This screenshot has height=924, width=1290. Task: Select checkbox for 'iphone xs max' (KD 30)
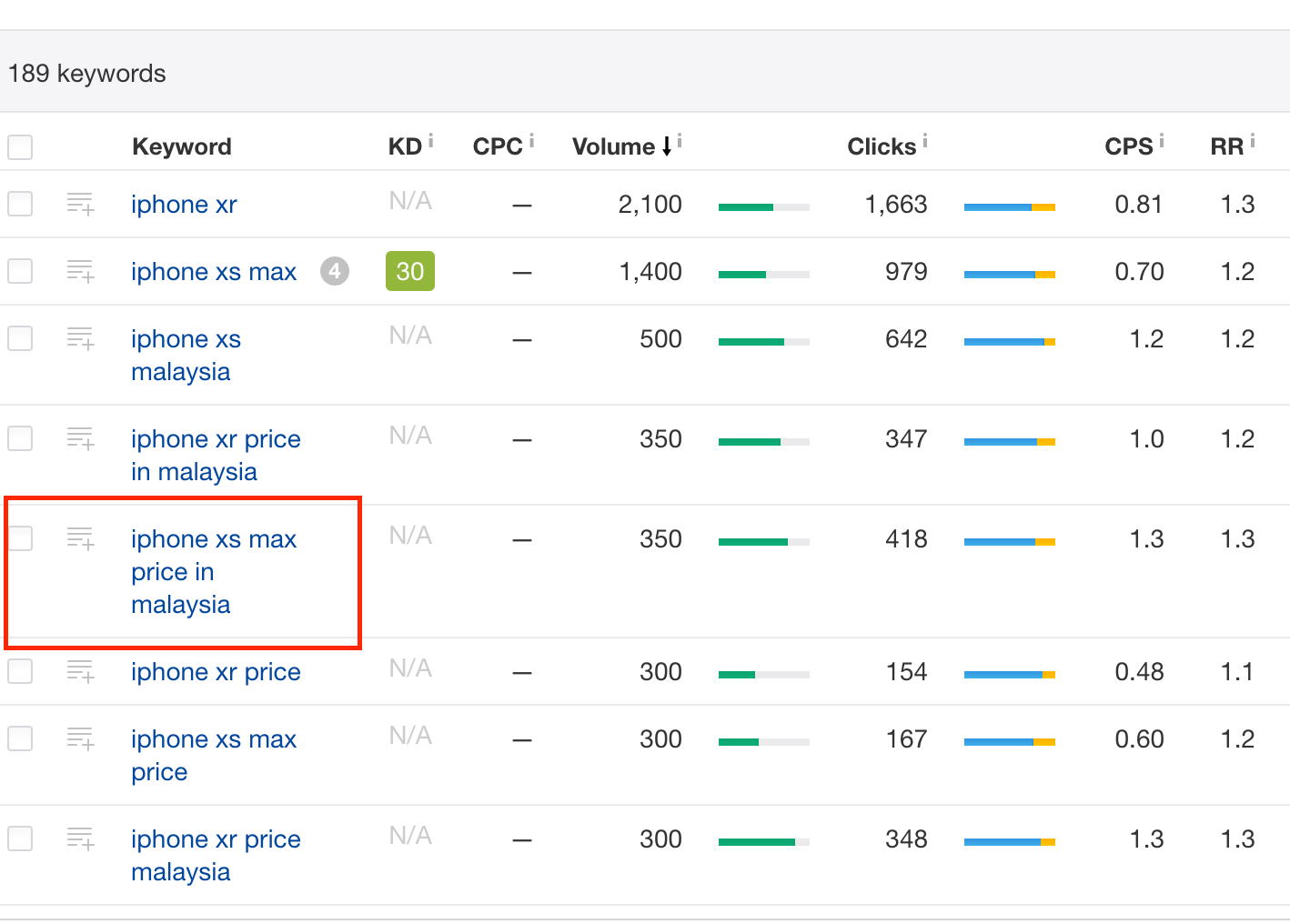point(20,271)
